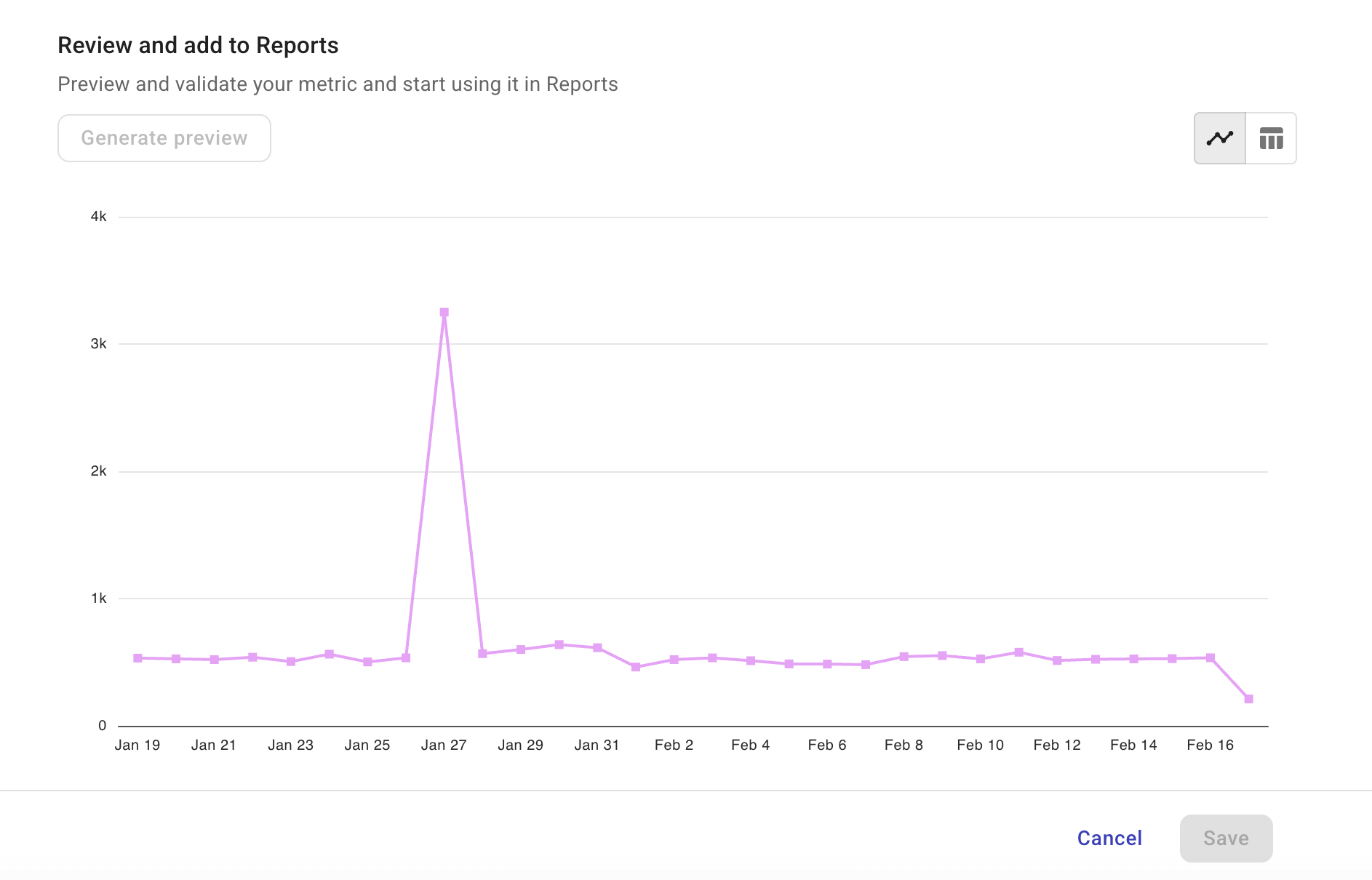Click the Cancel link

click(1109, 838)
